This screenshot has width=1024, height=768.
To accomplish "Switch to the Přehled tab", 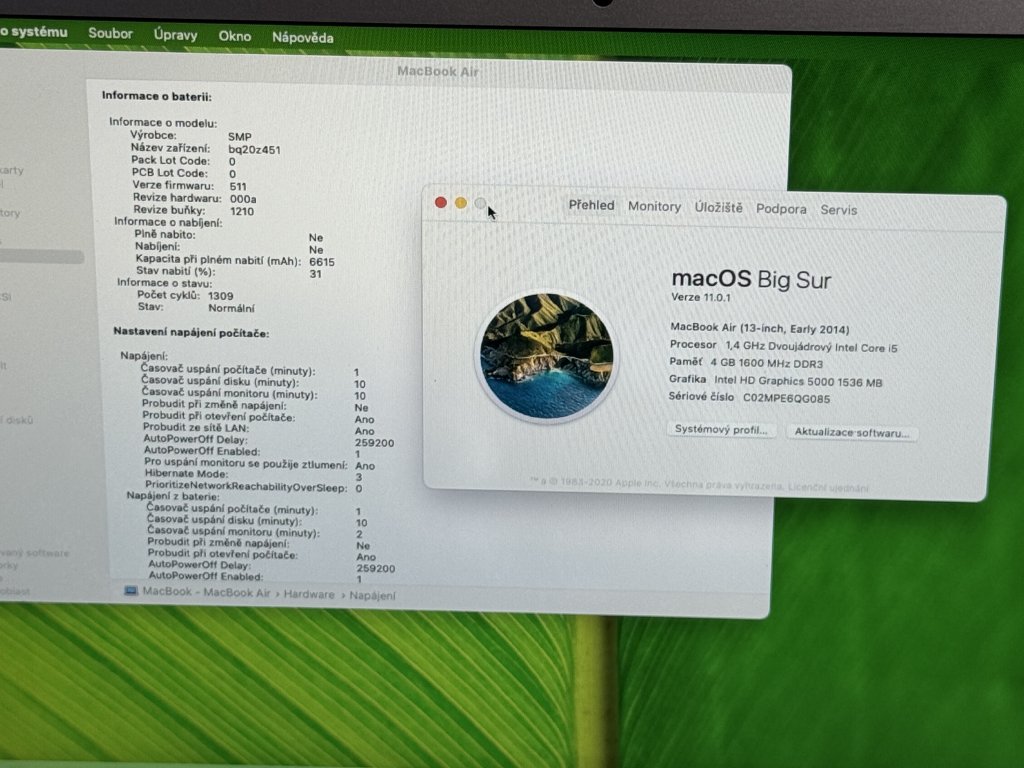I will tap(591, 205).
